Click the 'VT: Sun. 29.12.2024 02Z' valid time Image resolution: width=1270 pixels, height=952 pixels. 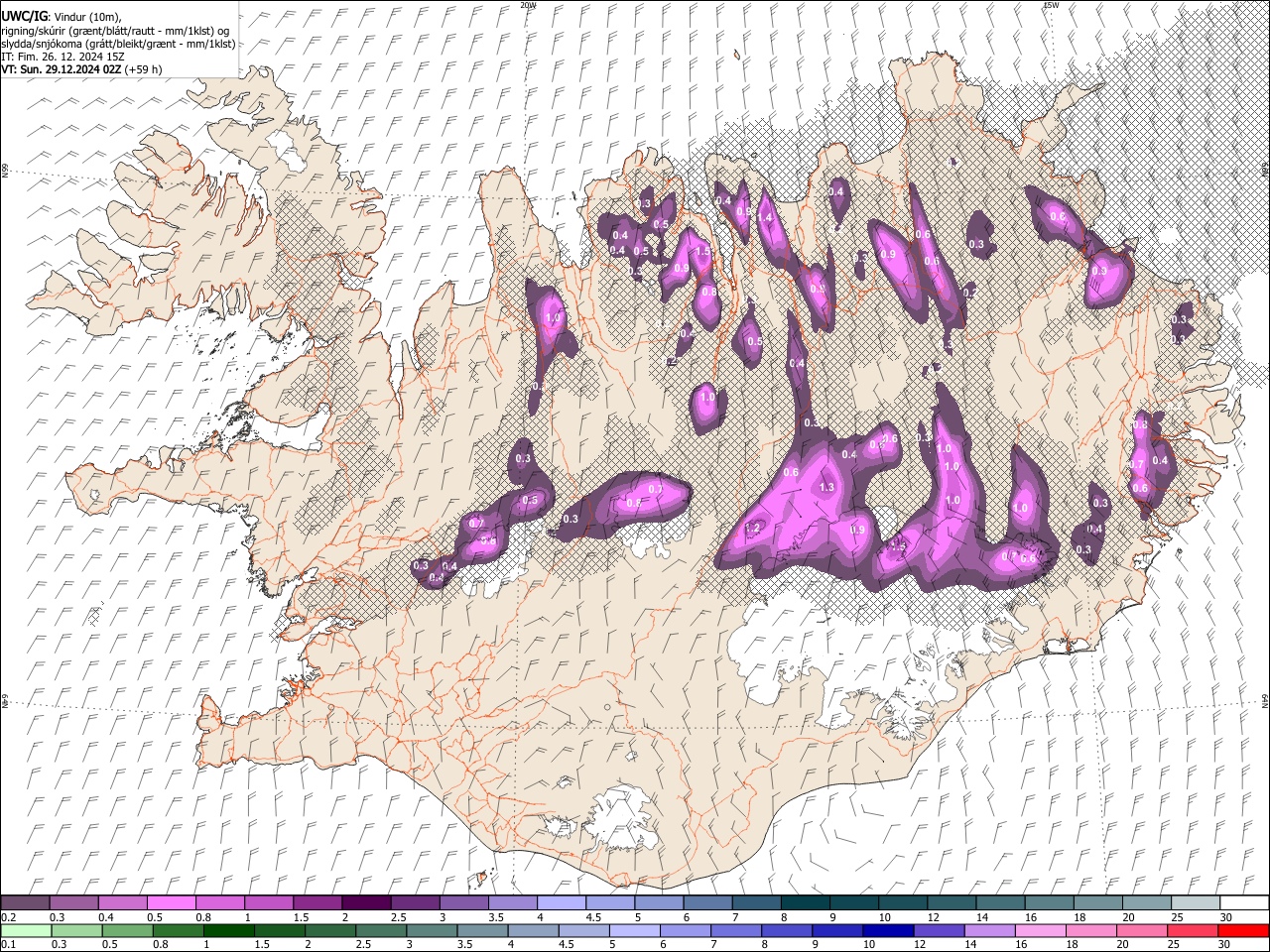61,69
